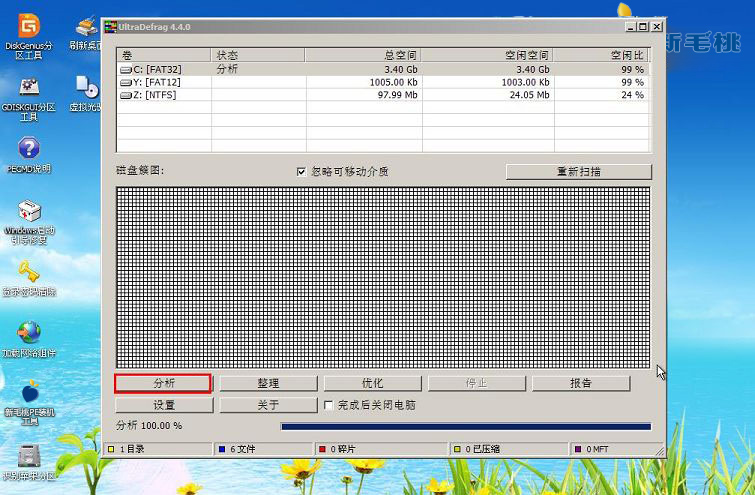Click the '24.05 Mb' free space cell
The height and width of the screenshot is (495, 755).
(529, 95)
